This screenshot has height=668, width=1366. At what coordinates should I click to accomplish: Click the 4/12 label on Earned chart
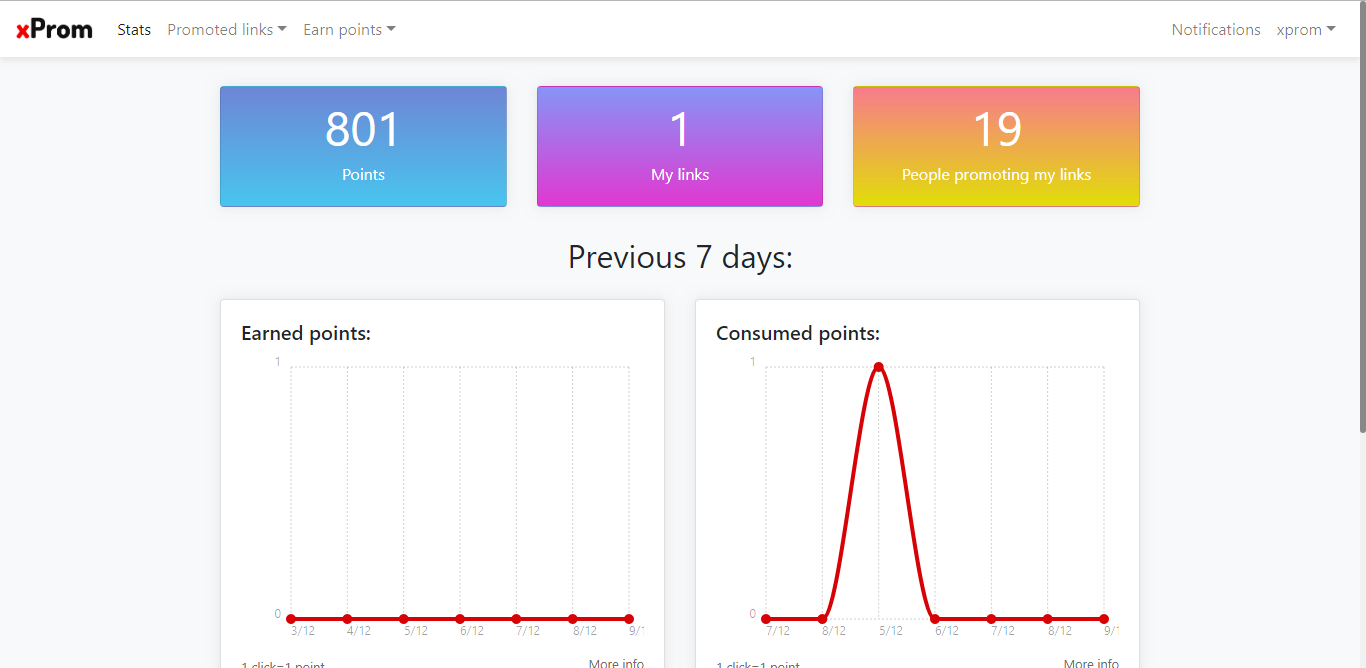click(359, 631)
